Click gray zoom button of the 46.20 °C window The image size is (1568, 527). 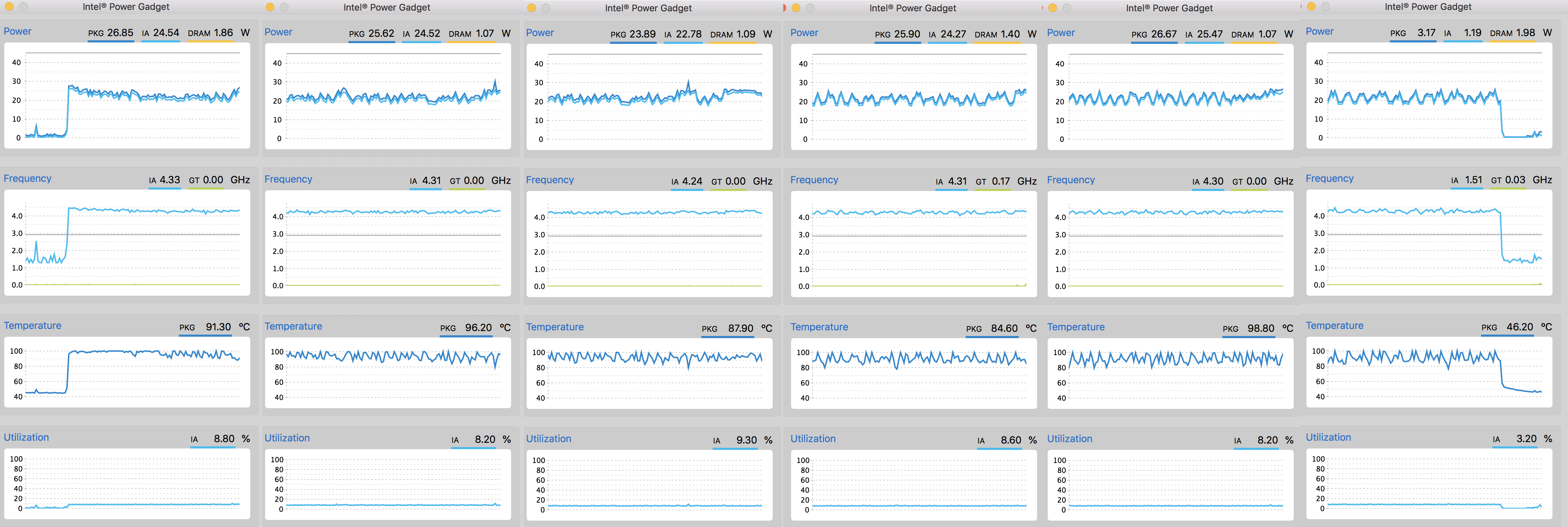pyautogui.click(x=1325, y=7)
